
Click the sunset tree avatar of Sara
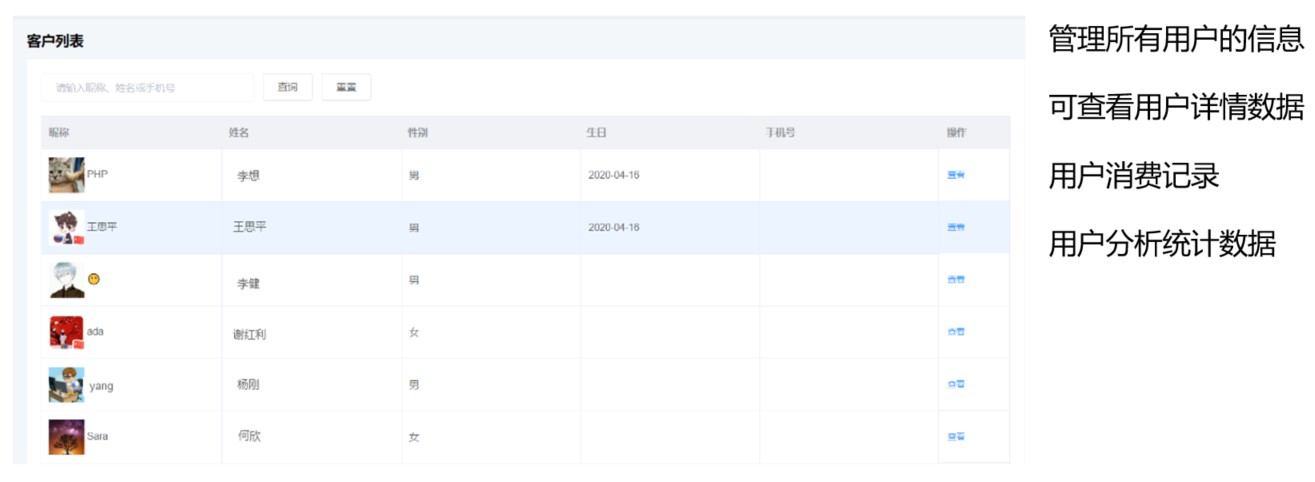(x=66, y=437)
